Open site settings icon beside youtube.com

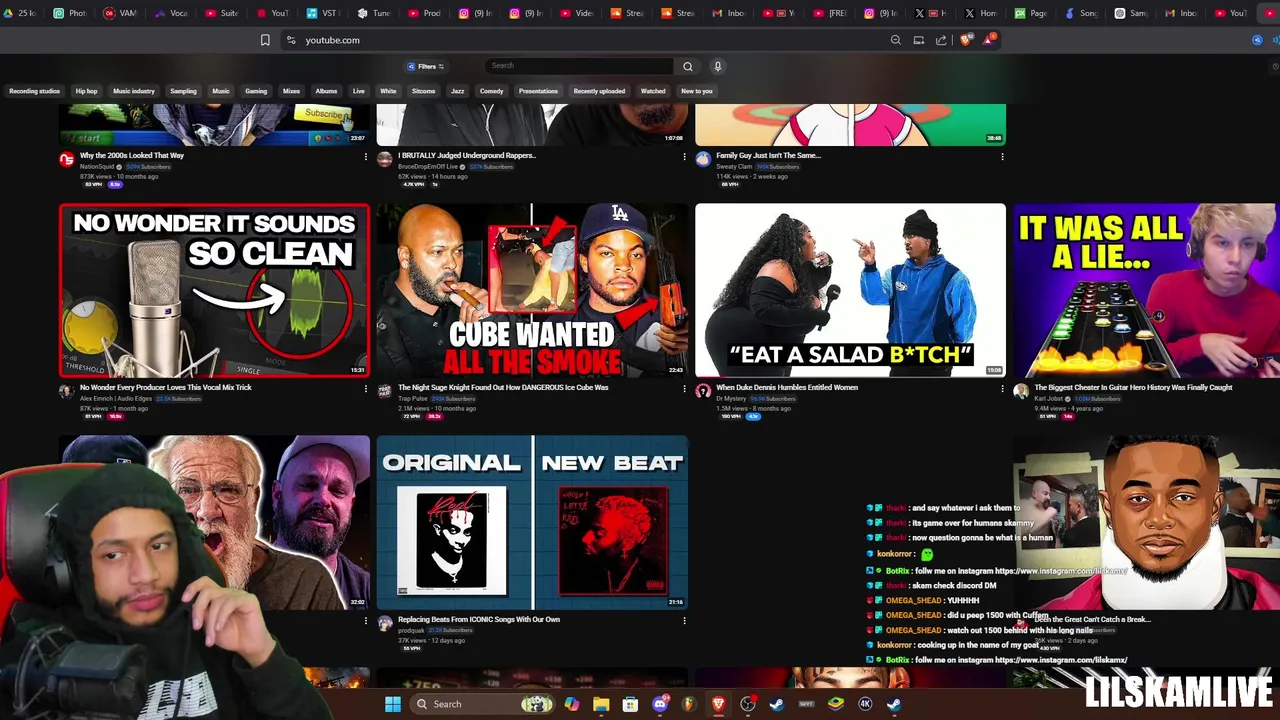(x=291, y=40)
